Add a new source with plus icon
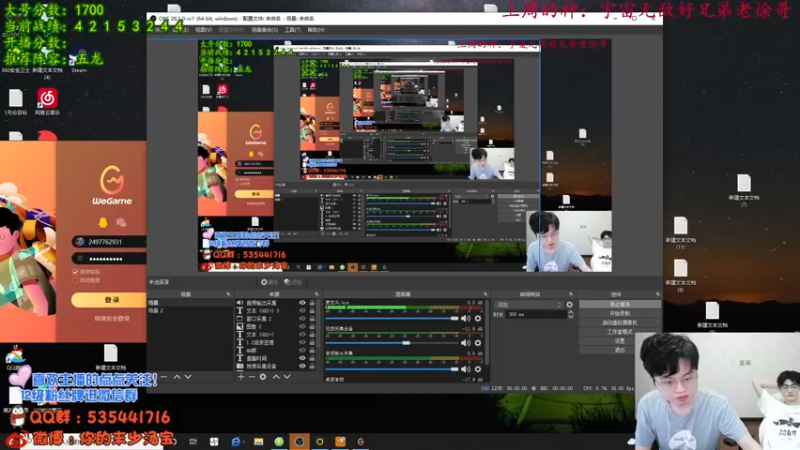The image size is (800, 450). click(x=241, y=377)
